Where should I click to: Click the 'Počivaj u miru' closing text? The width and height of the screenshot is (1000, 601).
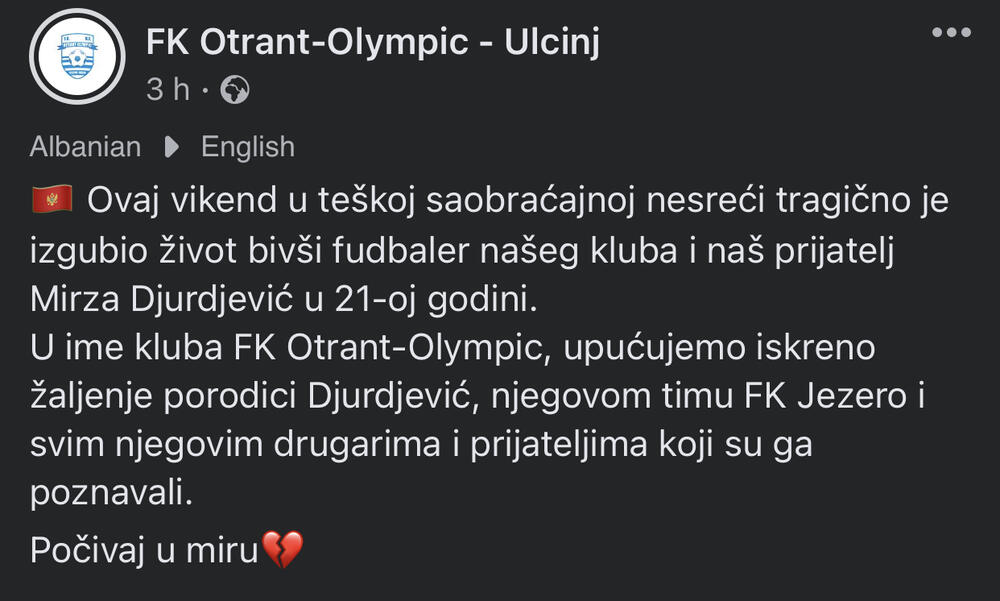(143, 549)
